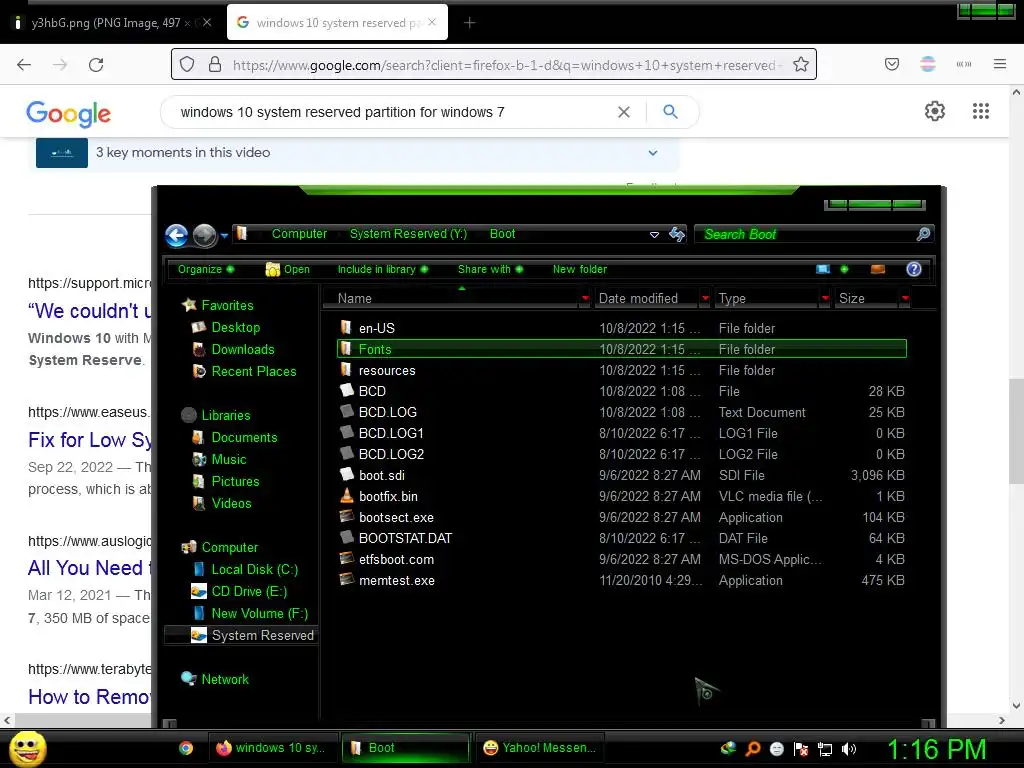Open Downloads in Favorites
The width and height of the screenshot is (1024, 768).
click(x=242, y=349)
